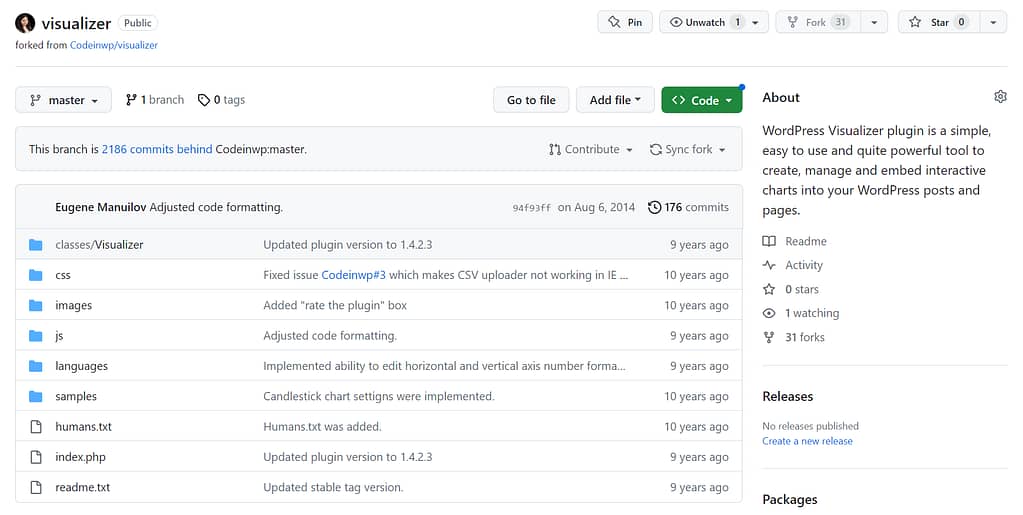Open the css folder
Image resolution: width=1023 pixels, height=515 pixels.
point(63,275)
